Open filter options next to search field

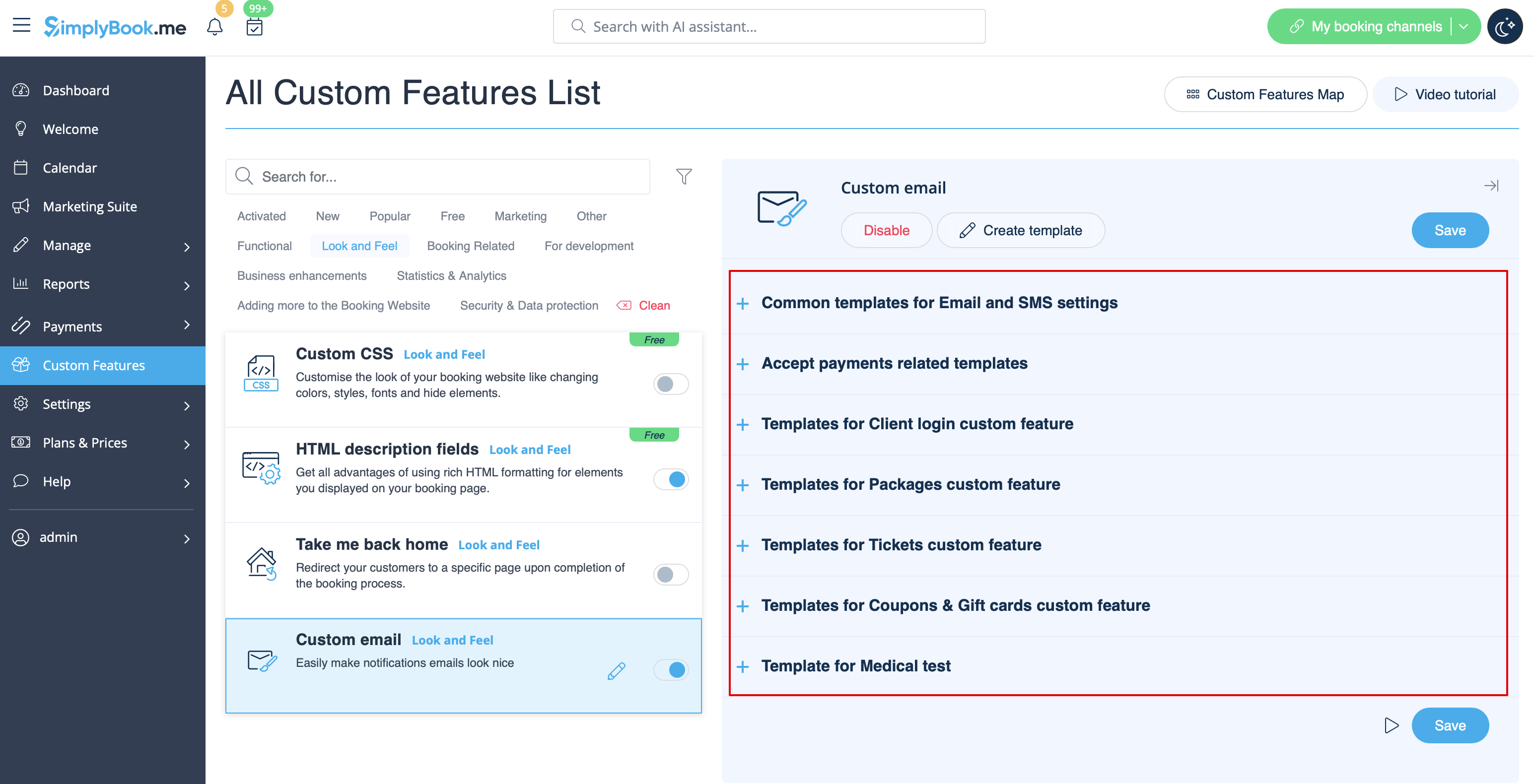(x=684, y=176)
